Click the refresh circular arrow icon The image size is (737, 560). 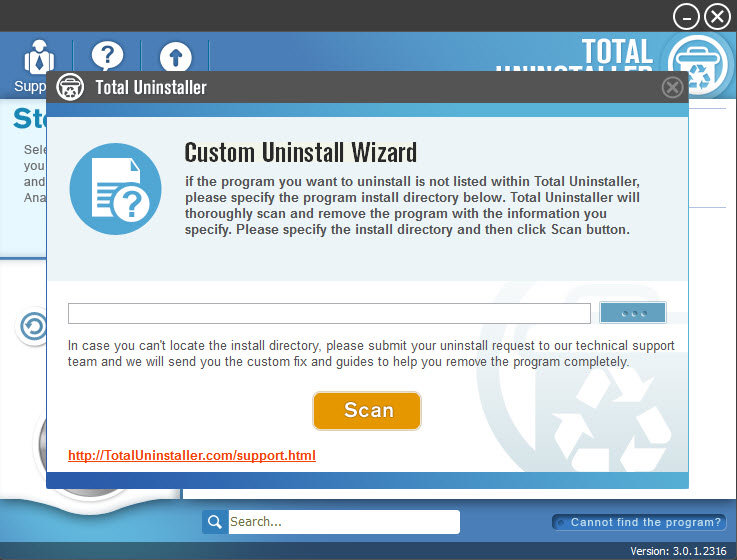(x=33, y=326)
